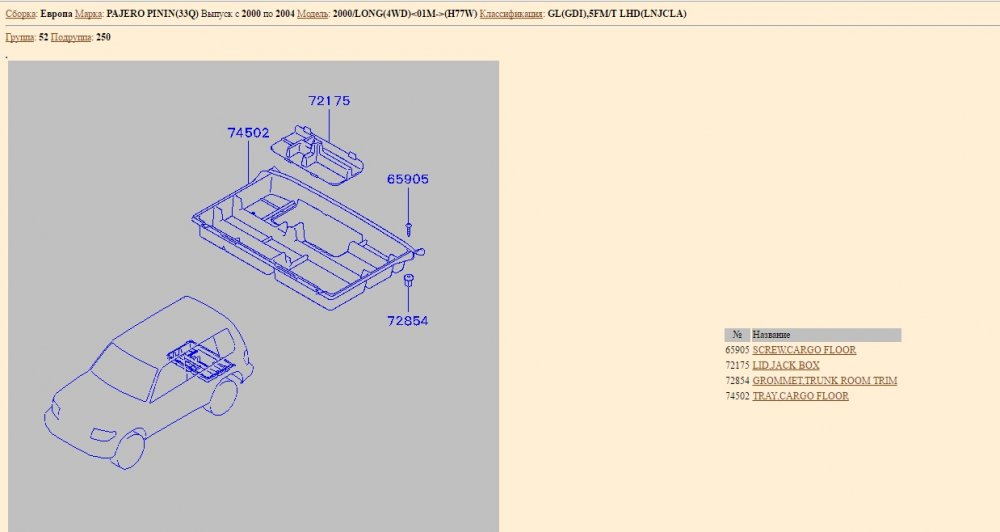Open the Классификация breadcrumb link

point(511,13)
